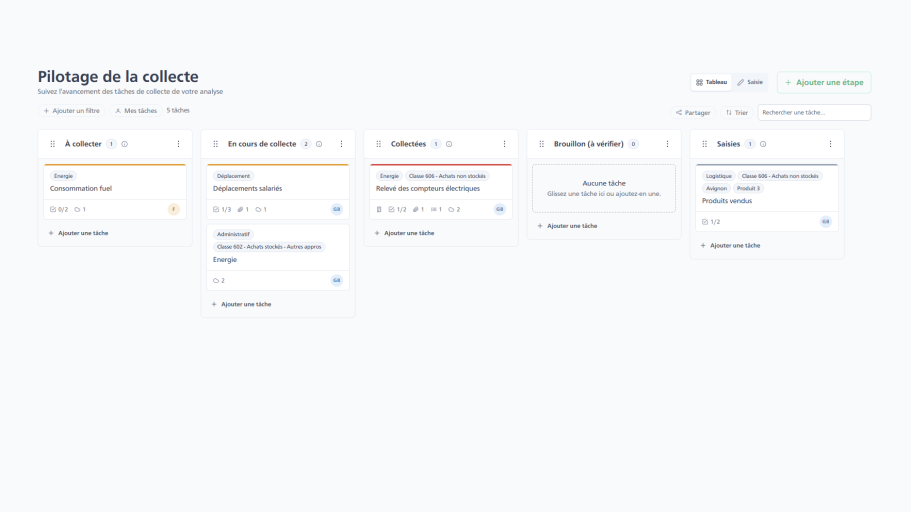Click the Déplacement tag
The image size is (911, 512).
234,176
